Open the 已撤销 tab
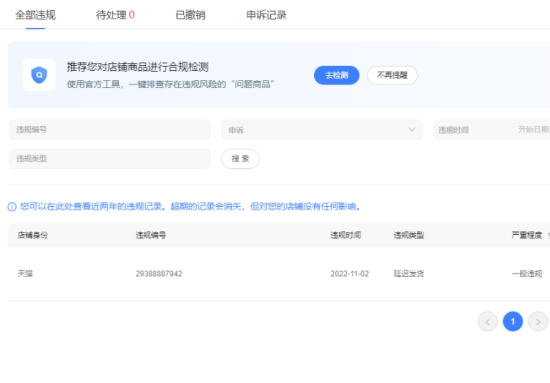 coord(190,15)
